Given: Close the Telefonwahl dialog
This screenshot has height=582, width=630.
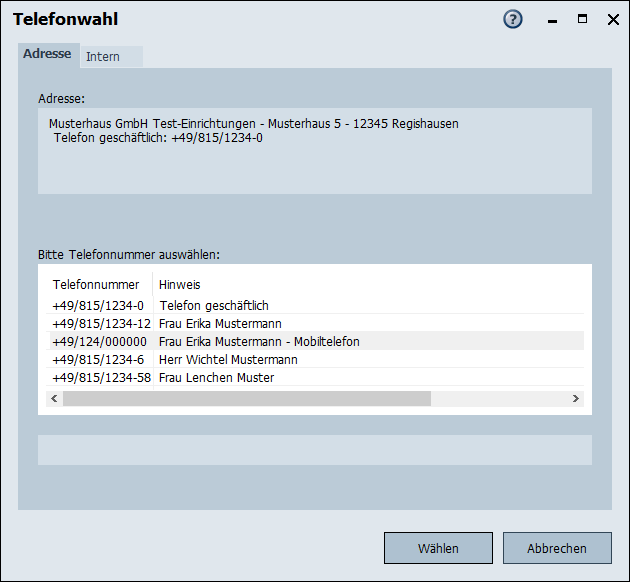Looking at the screenshot, I should pos(613,19).
